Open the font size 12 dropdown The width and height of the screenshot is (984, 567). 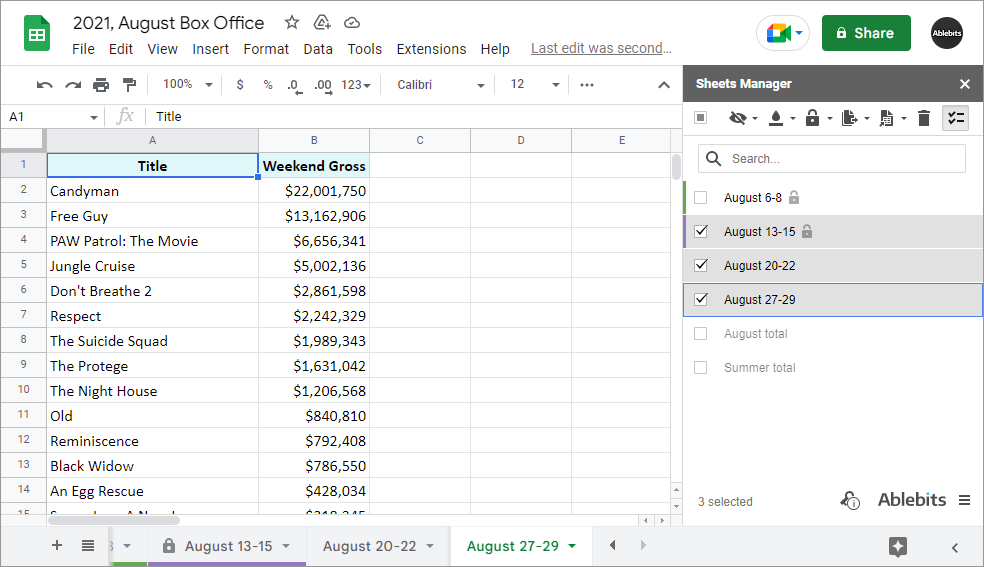[x=535, y=85]
